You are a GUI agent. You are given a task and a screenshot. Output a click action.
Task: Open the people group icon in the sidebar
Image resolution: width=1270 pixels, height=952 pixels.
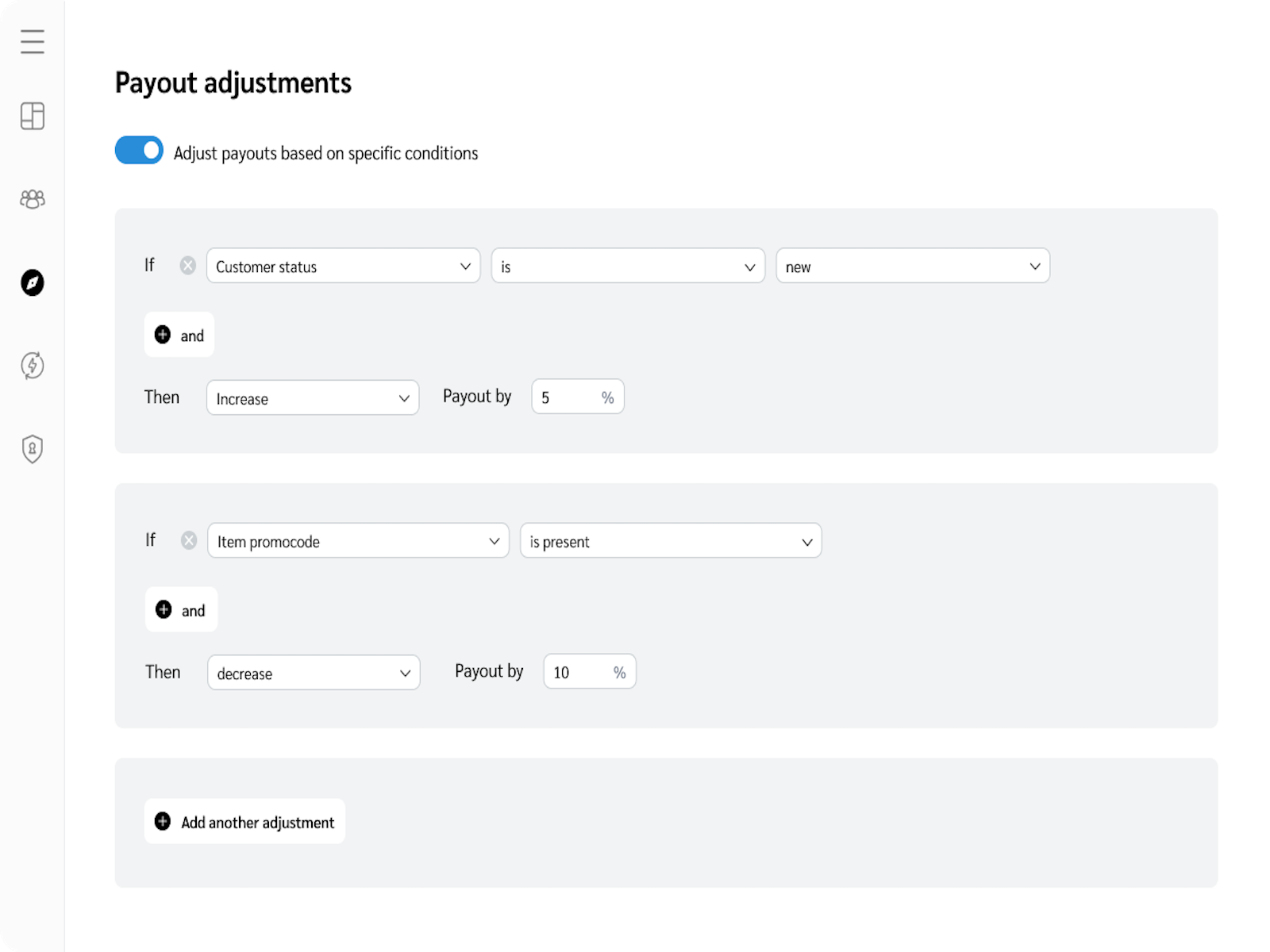[33, 199]
